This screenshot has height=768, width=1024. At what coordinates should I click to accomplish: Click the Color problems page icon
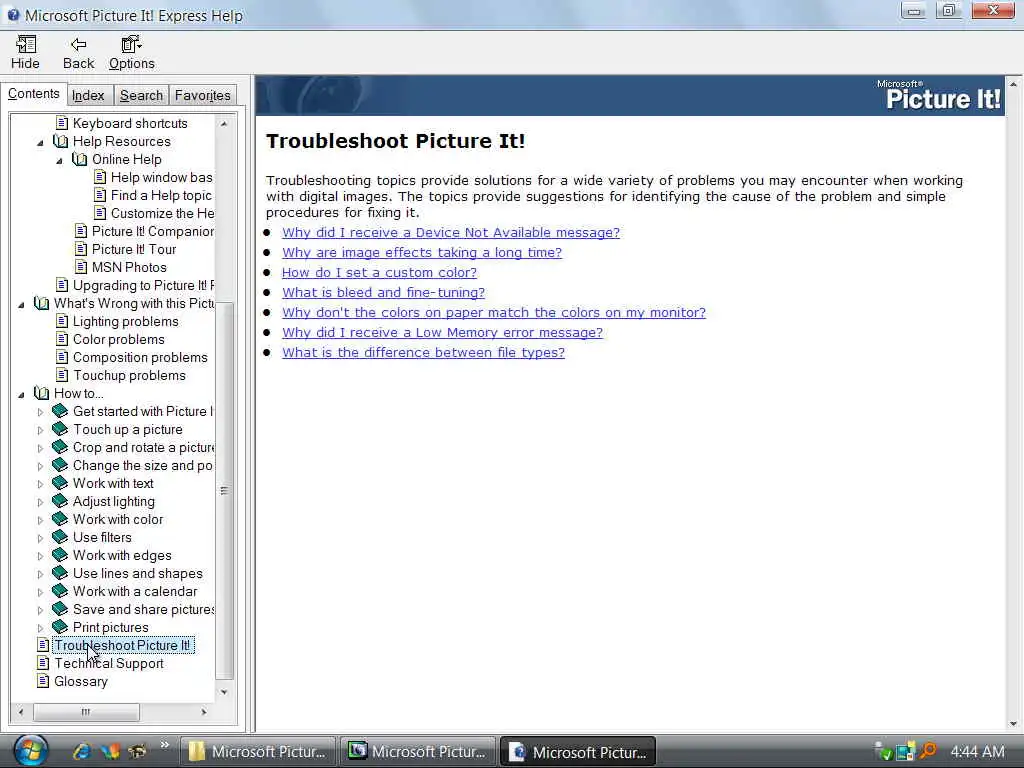tap(61, 339)
